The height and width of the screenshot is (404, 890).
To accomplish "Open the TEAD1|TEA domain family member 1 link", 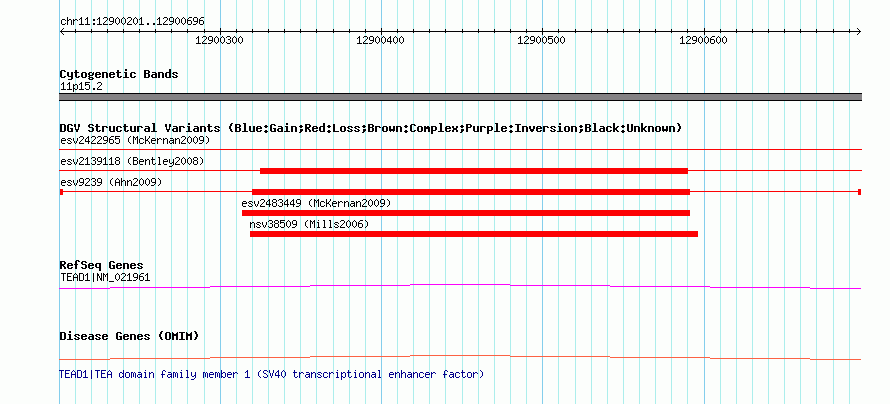I will (x=272, y=374).
